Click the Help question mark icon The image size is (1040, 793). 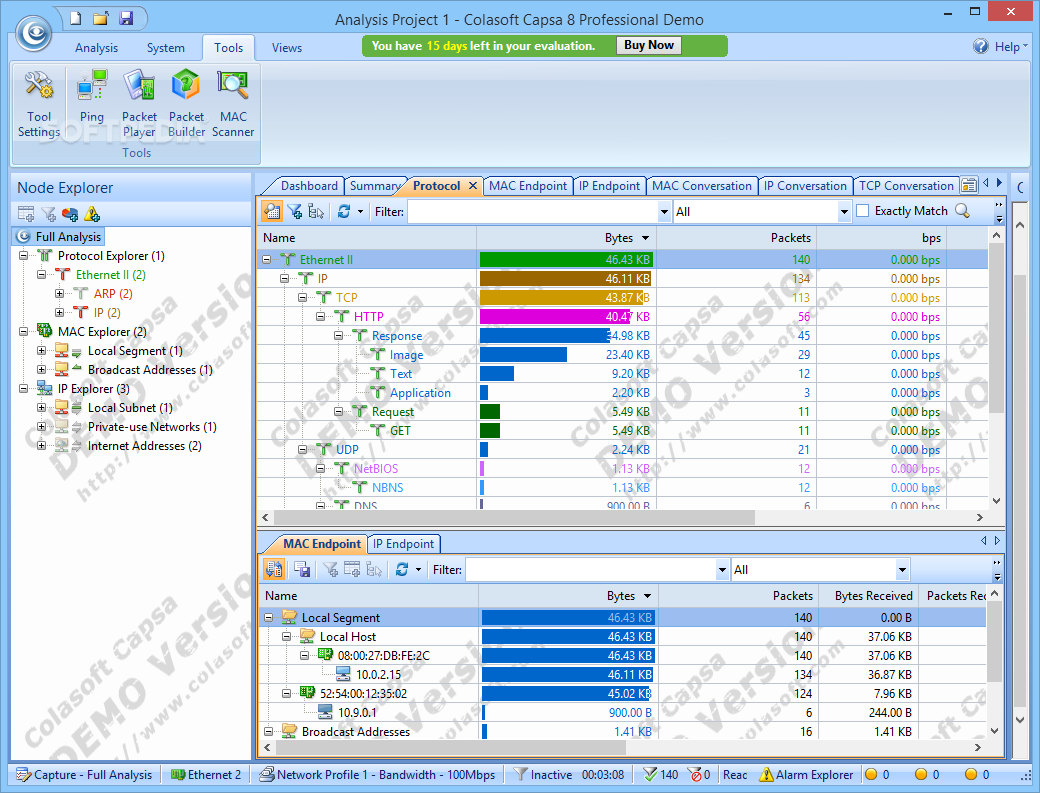981,46
